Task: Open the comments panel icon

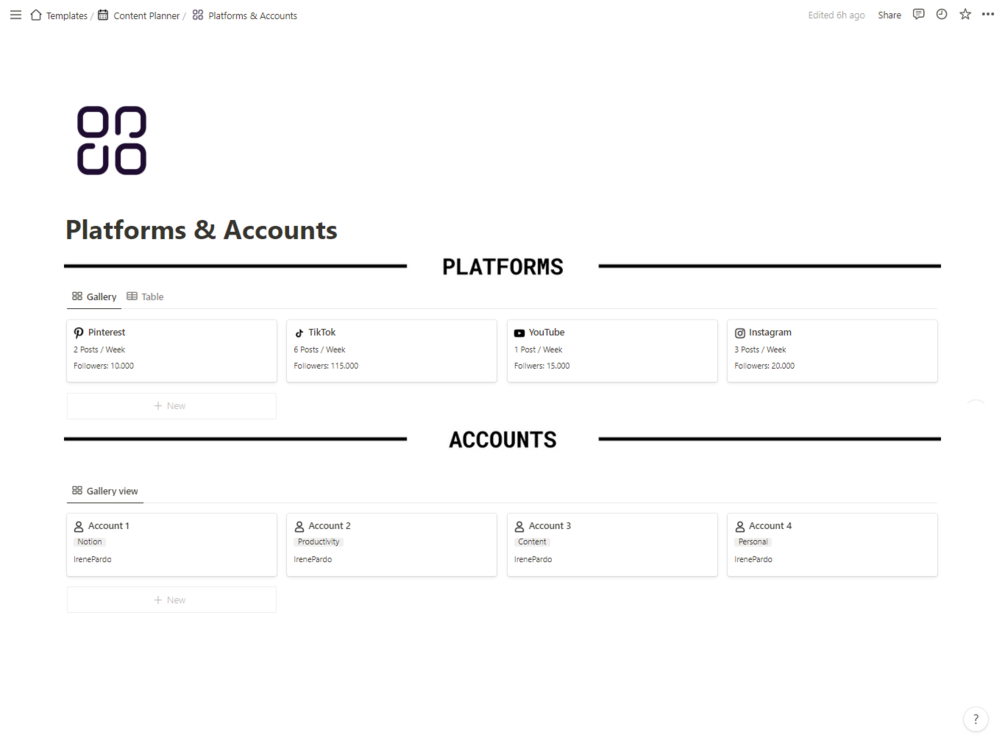Action: (918, 15)
